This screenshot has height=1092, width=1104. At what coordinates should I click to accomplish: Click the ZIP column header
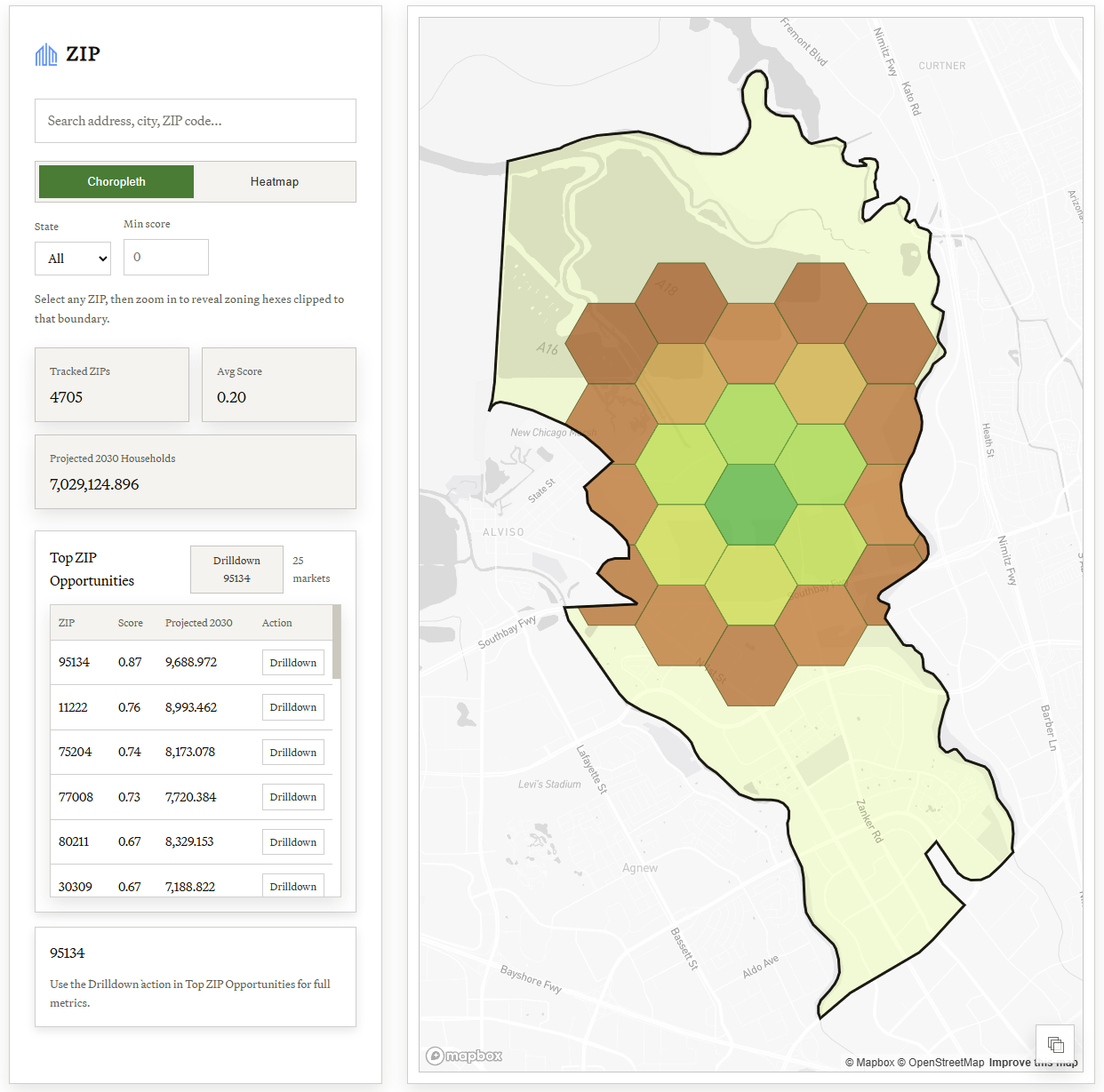pyautogui.click(x=67, y=623)
